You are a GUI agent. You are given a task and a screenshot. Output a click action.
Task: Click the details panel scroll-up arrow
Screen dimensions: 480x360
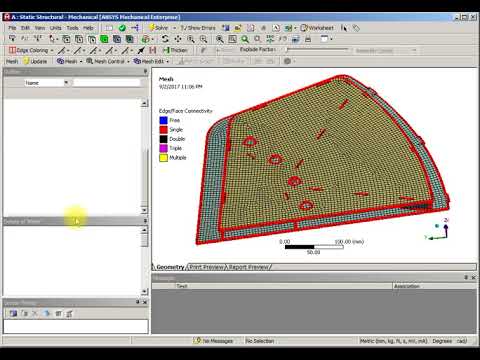144,230
